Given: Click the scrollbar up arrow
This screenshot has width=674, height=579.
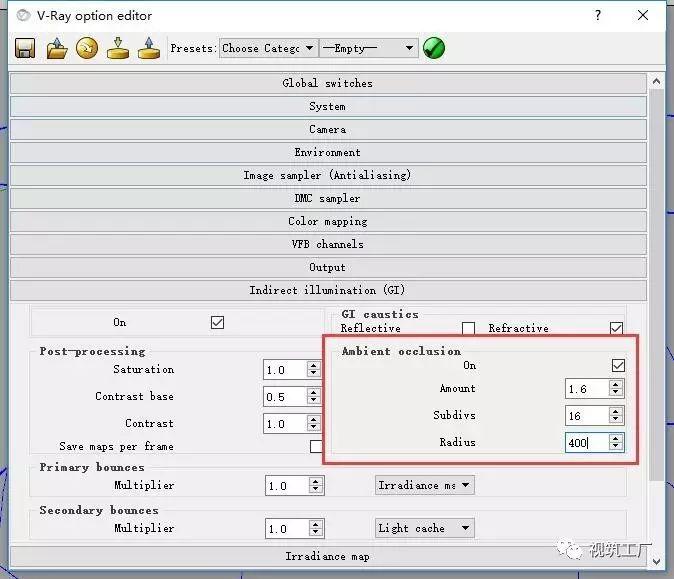Looking at the screenshot, I should pos(656,81).
